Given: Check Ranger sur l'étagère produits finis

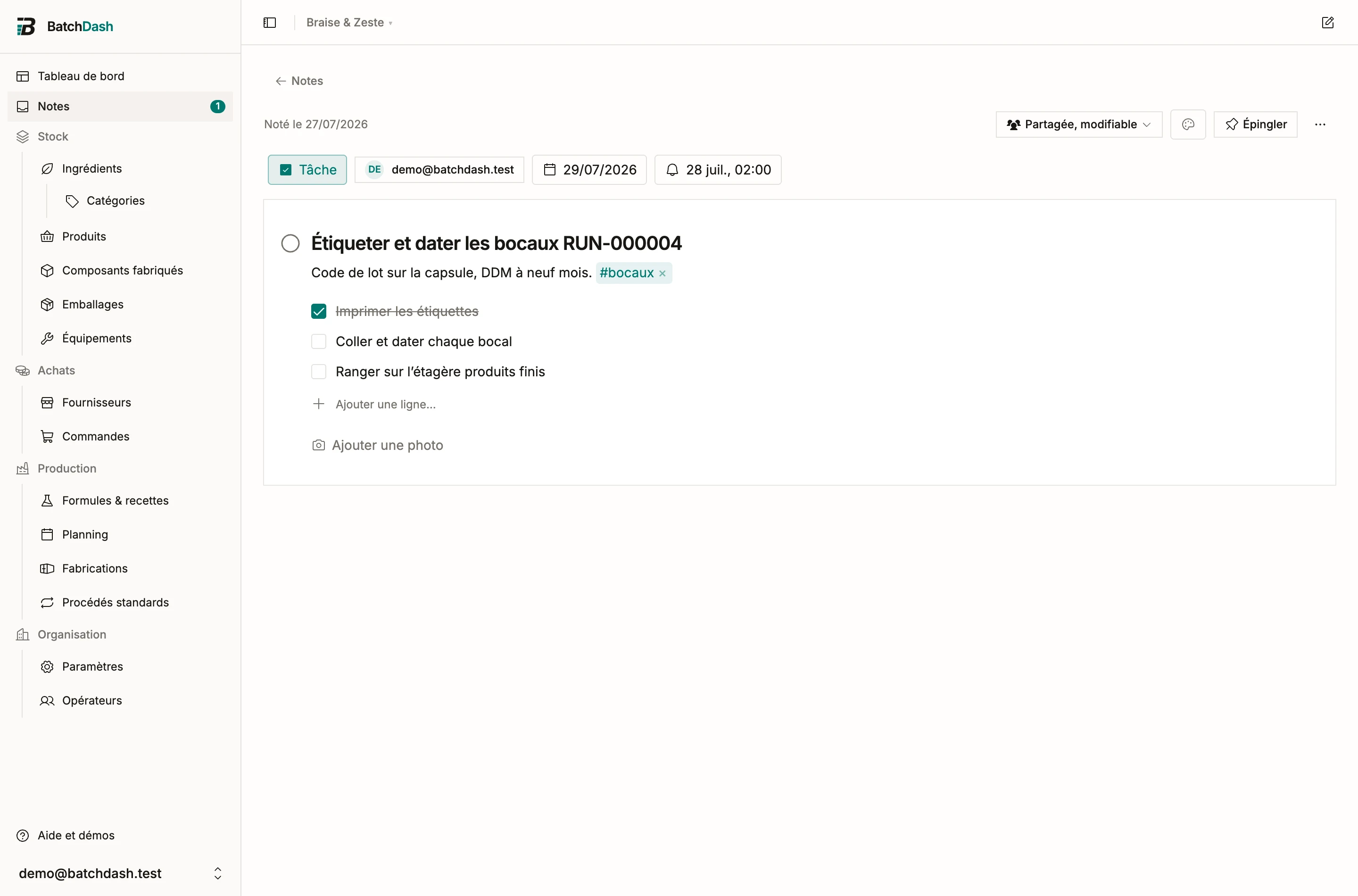Looking at the screenshot, I should (319, 372).
